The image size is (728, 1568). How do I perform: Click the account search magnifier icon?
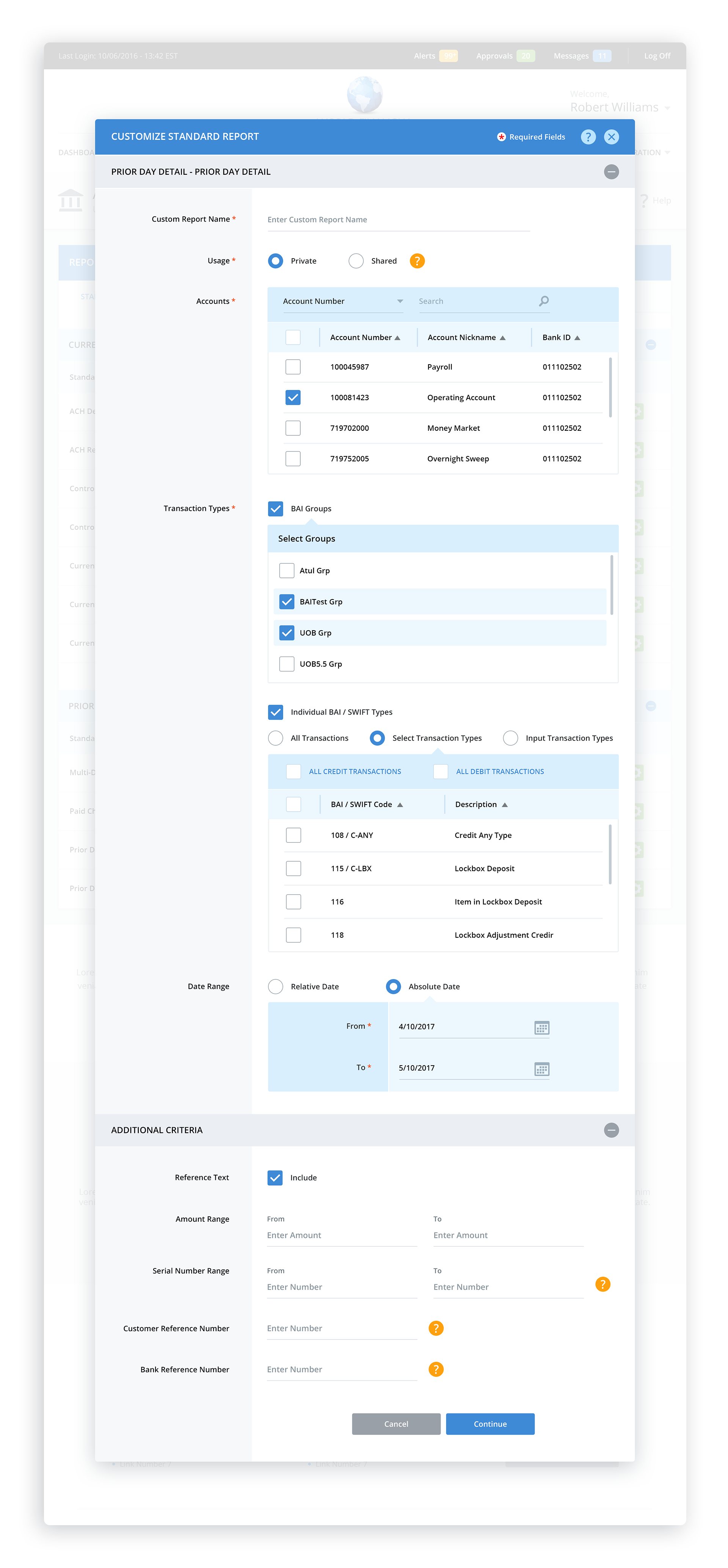tap(543, 301)
